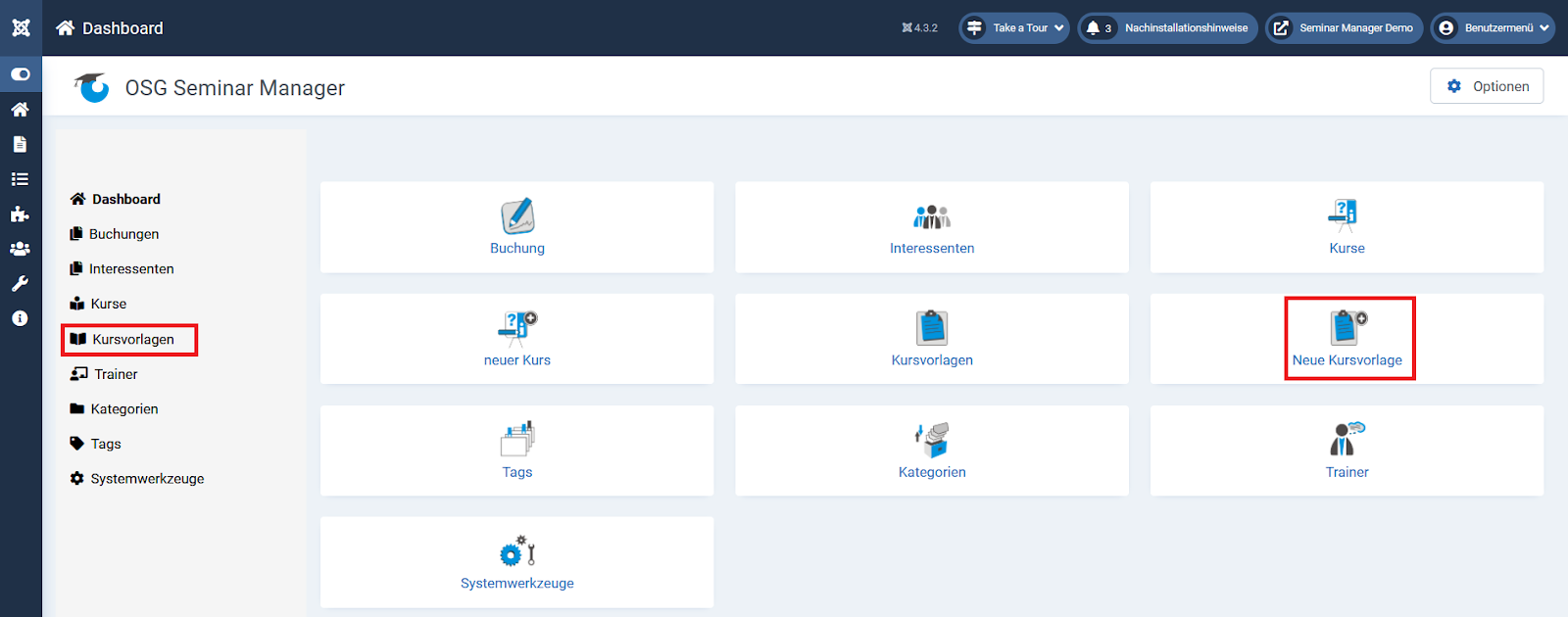Open Home dashboard icon in left rail
Image resolution: width=1568 pixels, height=617 pixels.
[20, 110]
